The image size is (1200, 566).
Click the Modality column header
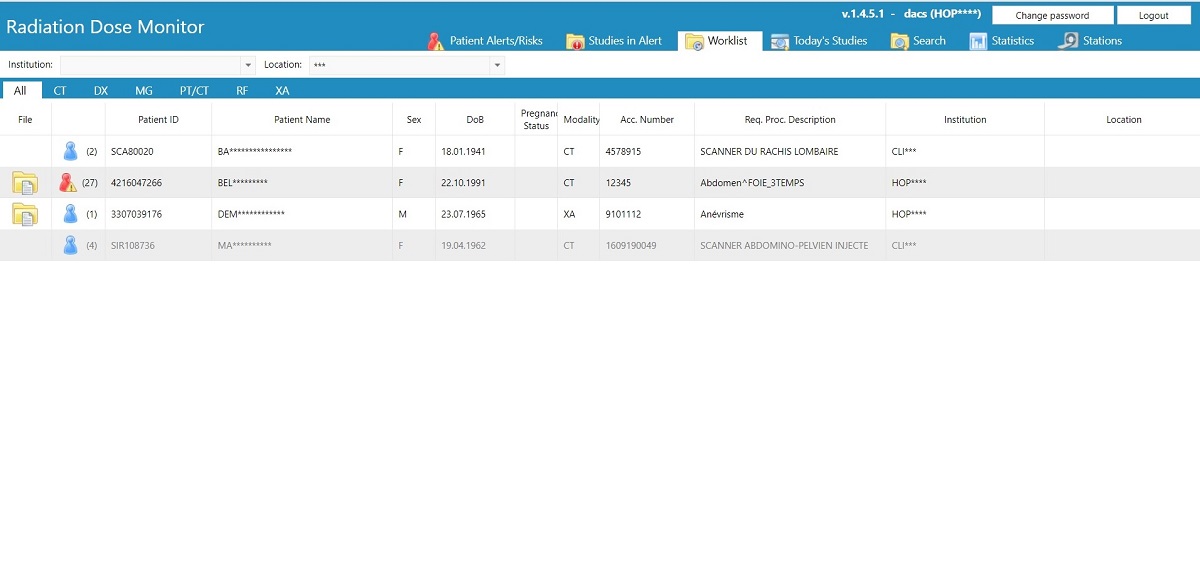pos(581,120)
